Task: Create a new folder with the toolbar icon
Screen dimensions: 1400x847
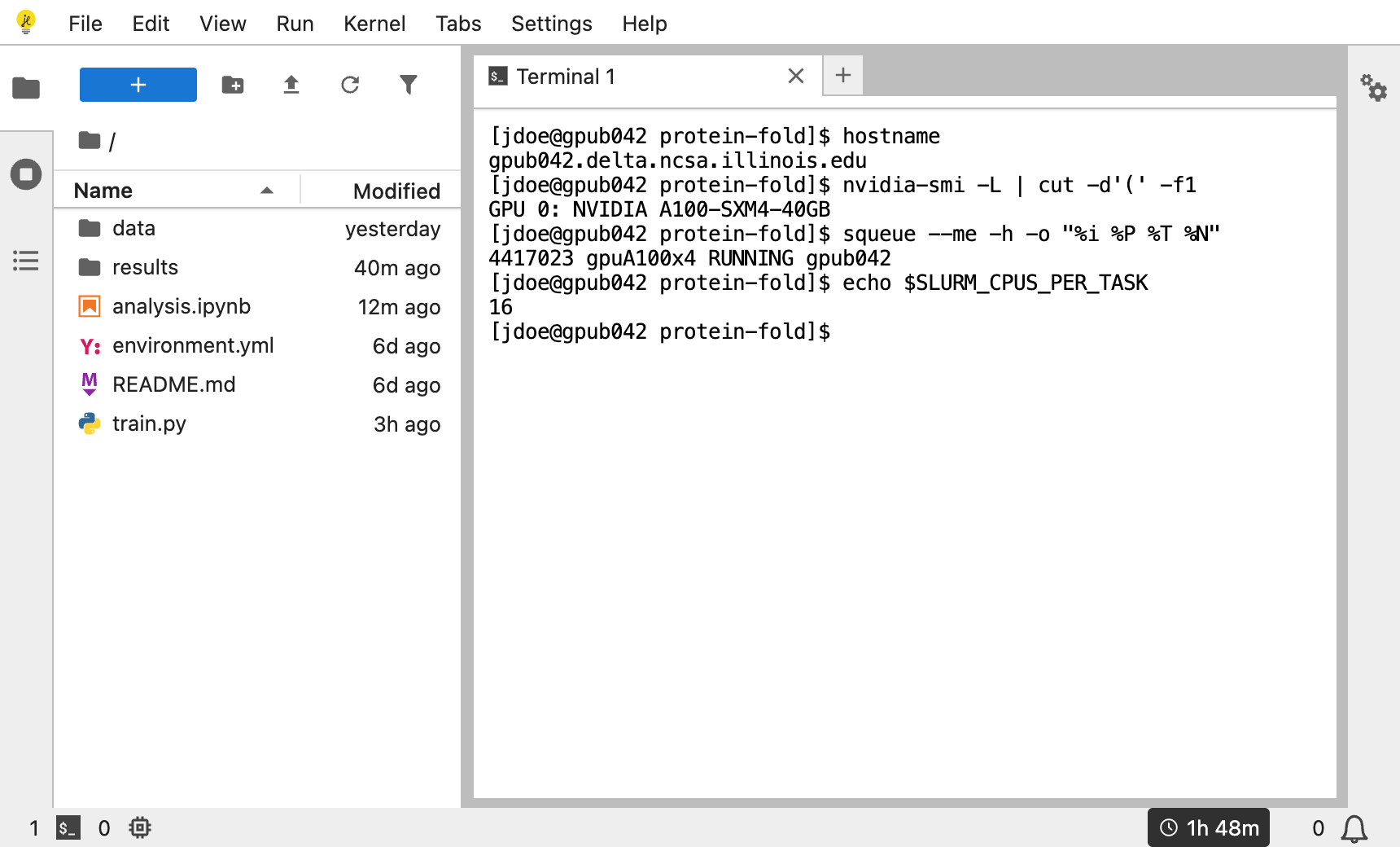Action: [x=233, y=85]
